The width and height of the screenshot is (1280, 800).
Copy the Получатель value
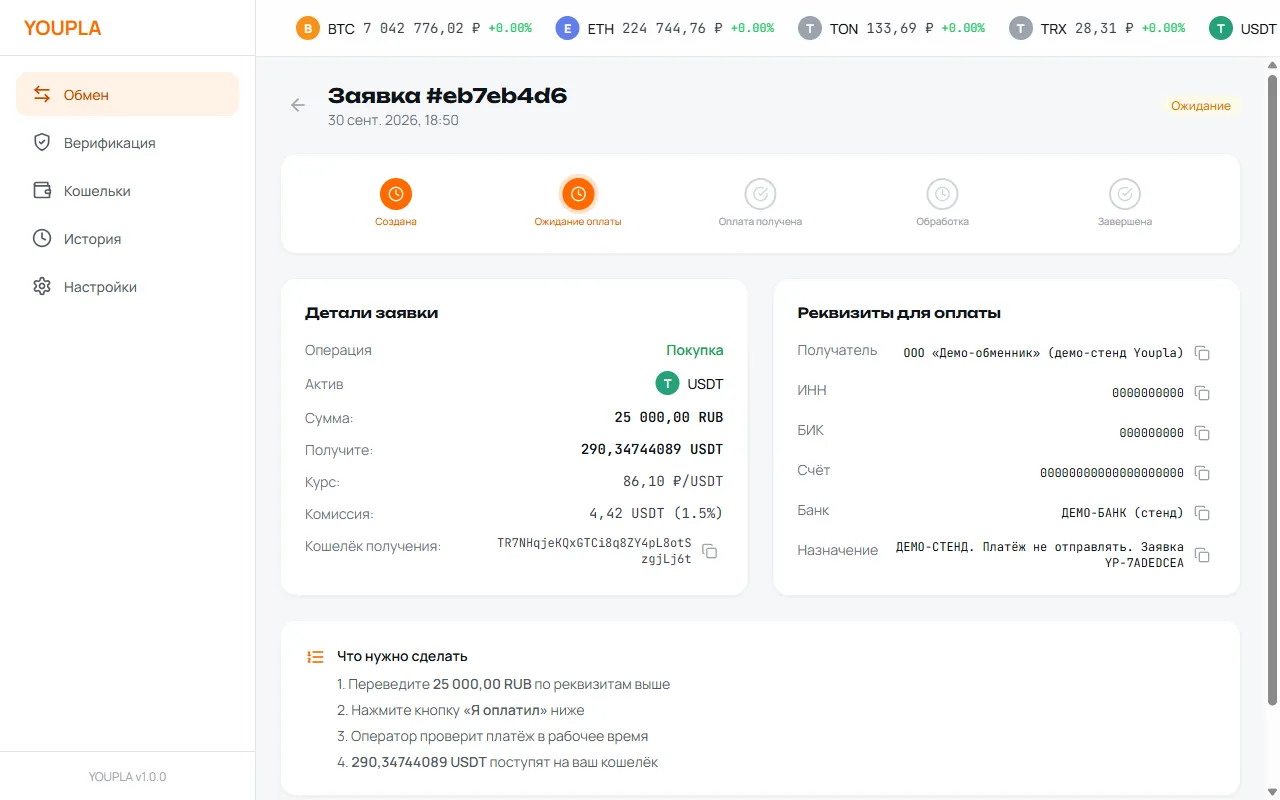coord(1203,353)
